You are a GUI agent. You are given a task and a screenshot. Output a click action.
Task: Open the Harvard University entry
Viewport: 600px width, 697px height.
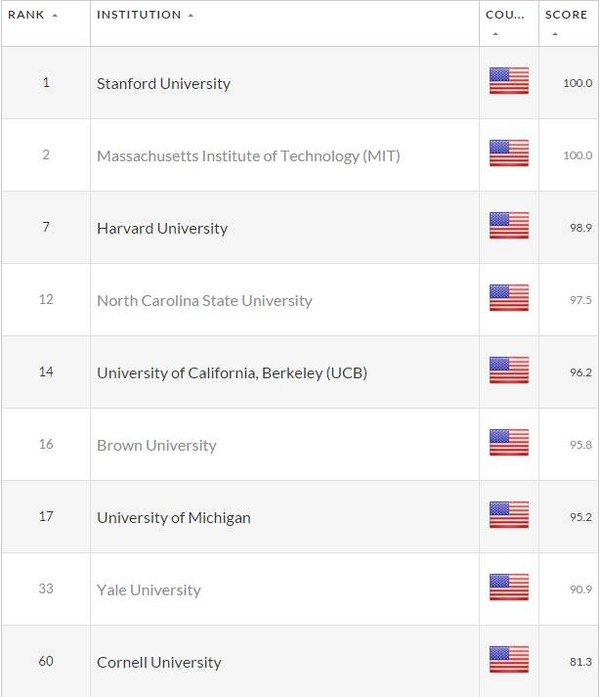pos(162,228)
